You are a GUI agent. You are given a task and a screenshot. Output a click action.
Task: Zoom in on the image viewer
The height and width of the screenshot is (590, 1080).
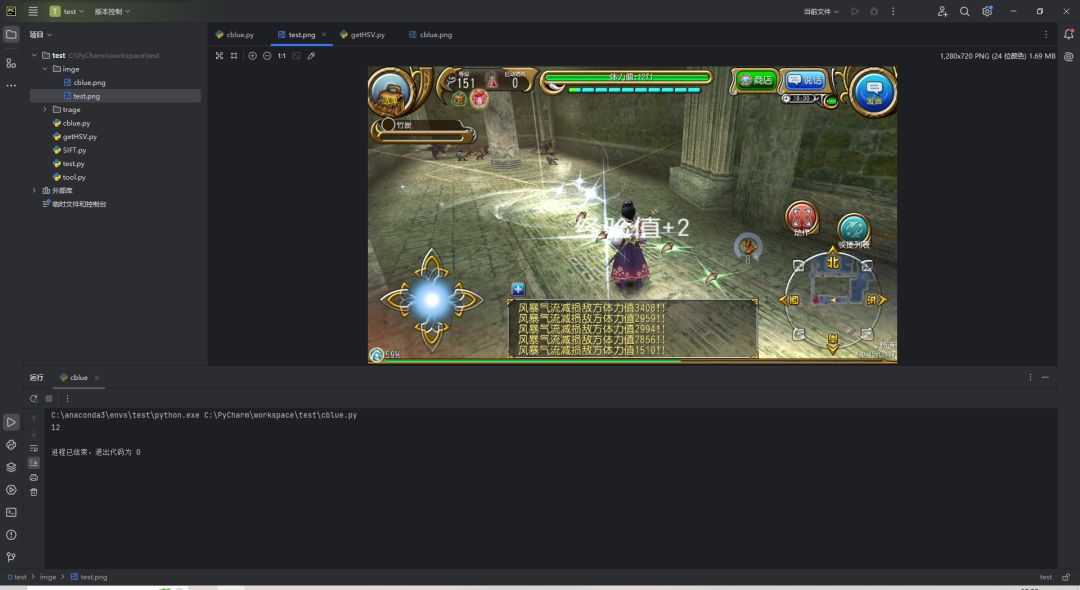coord(252,56)
